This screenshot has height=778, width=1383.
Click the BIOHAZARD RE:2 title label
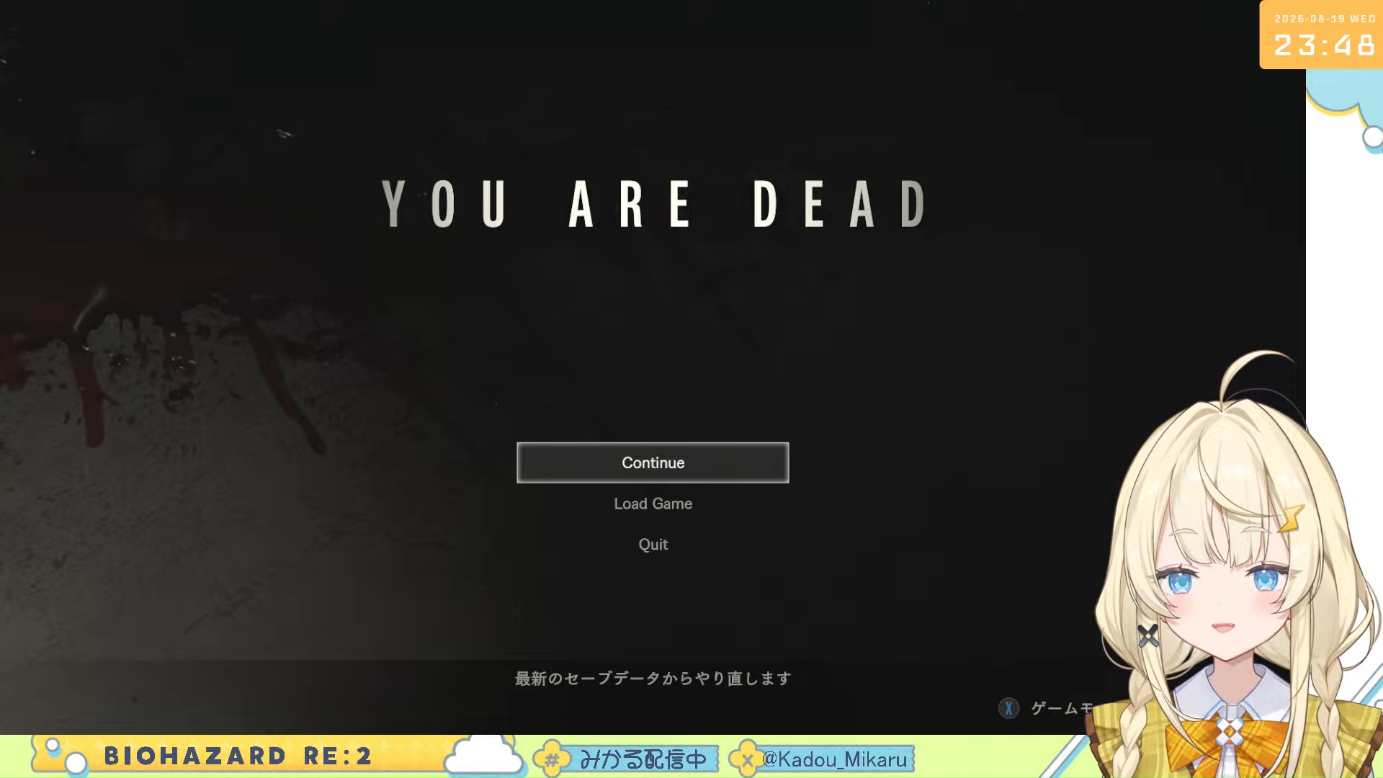tap(238, 756)
